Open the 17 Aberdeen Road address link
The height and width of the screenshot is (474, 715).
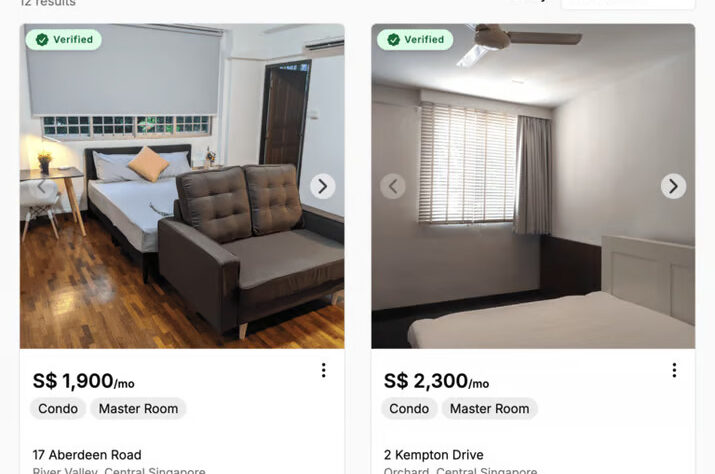(x=87, y=455)
